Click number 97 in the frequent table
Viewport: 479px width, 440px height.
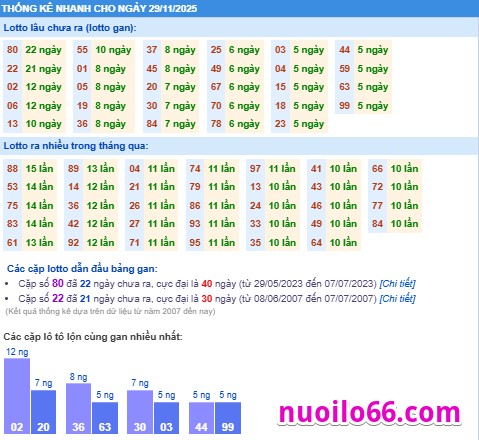tap(255, 168)
